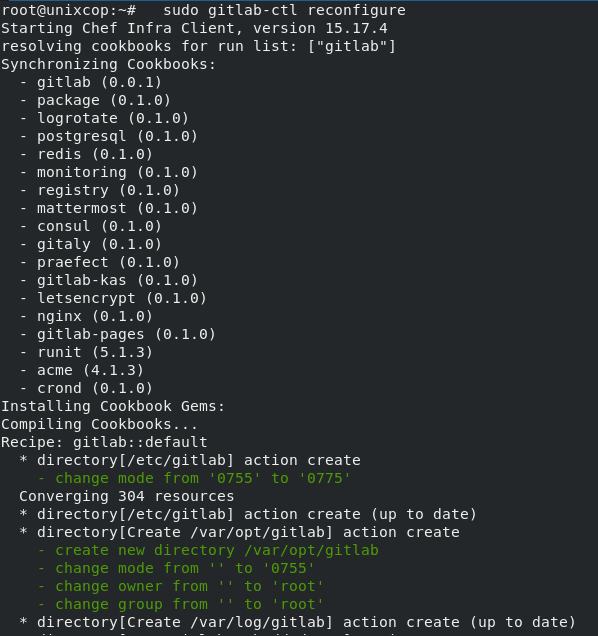Select the 'redis (0.1.0)' cookbook line
Image resolution: width=598 pixels, height=636 pixels.
coord(95,154)
